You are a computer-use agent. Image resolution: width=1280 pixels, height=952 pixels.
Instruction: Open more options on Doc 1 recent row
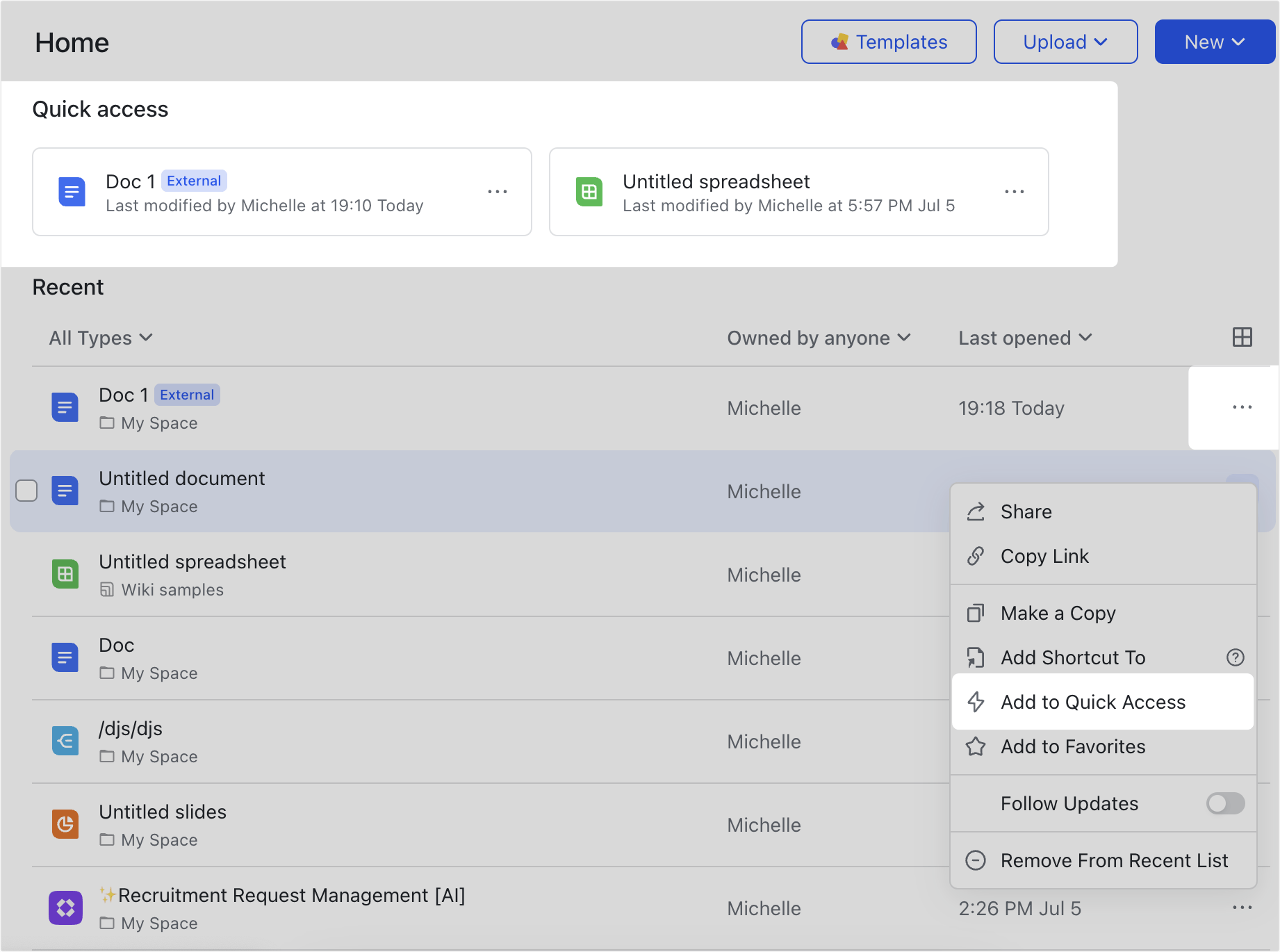click(x=1242, y=407)
